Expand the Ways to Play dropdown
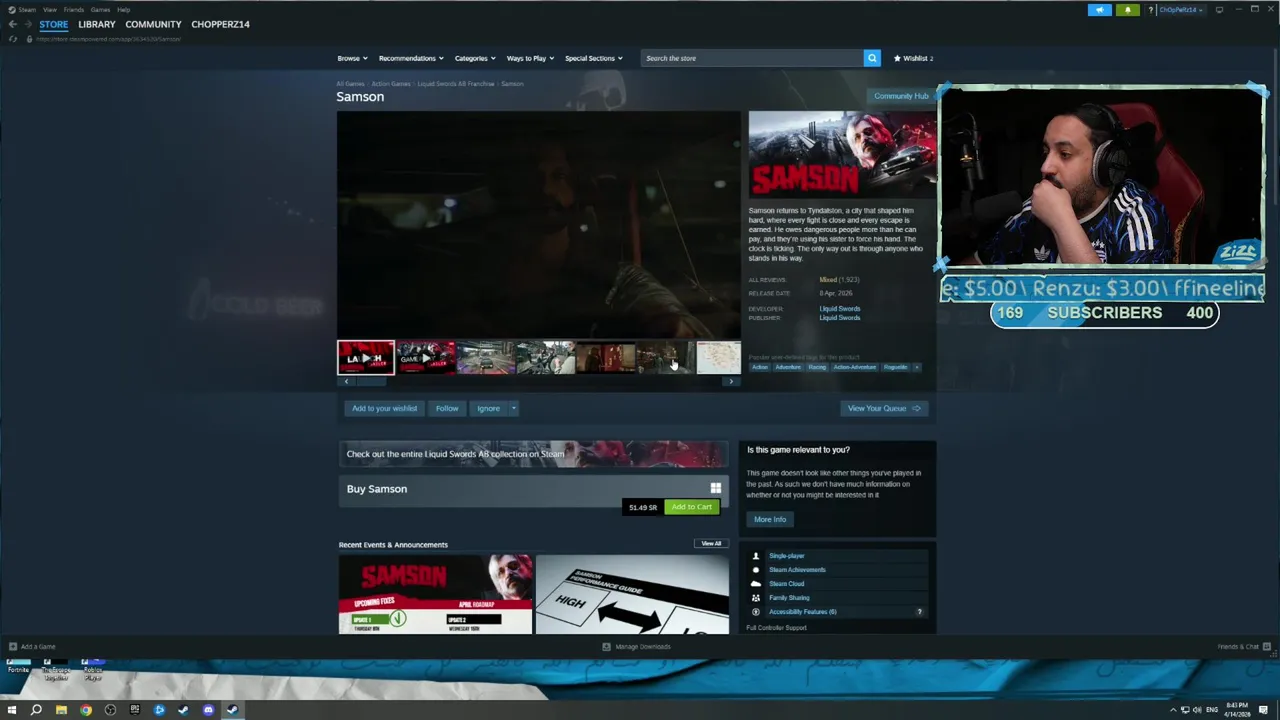Screen dimensions: 1280x720 [x=530, y=58]
